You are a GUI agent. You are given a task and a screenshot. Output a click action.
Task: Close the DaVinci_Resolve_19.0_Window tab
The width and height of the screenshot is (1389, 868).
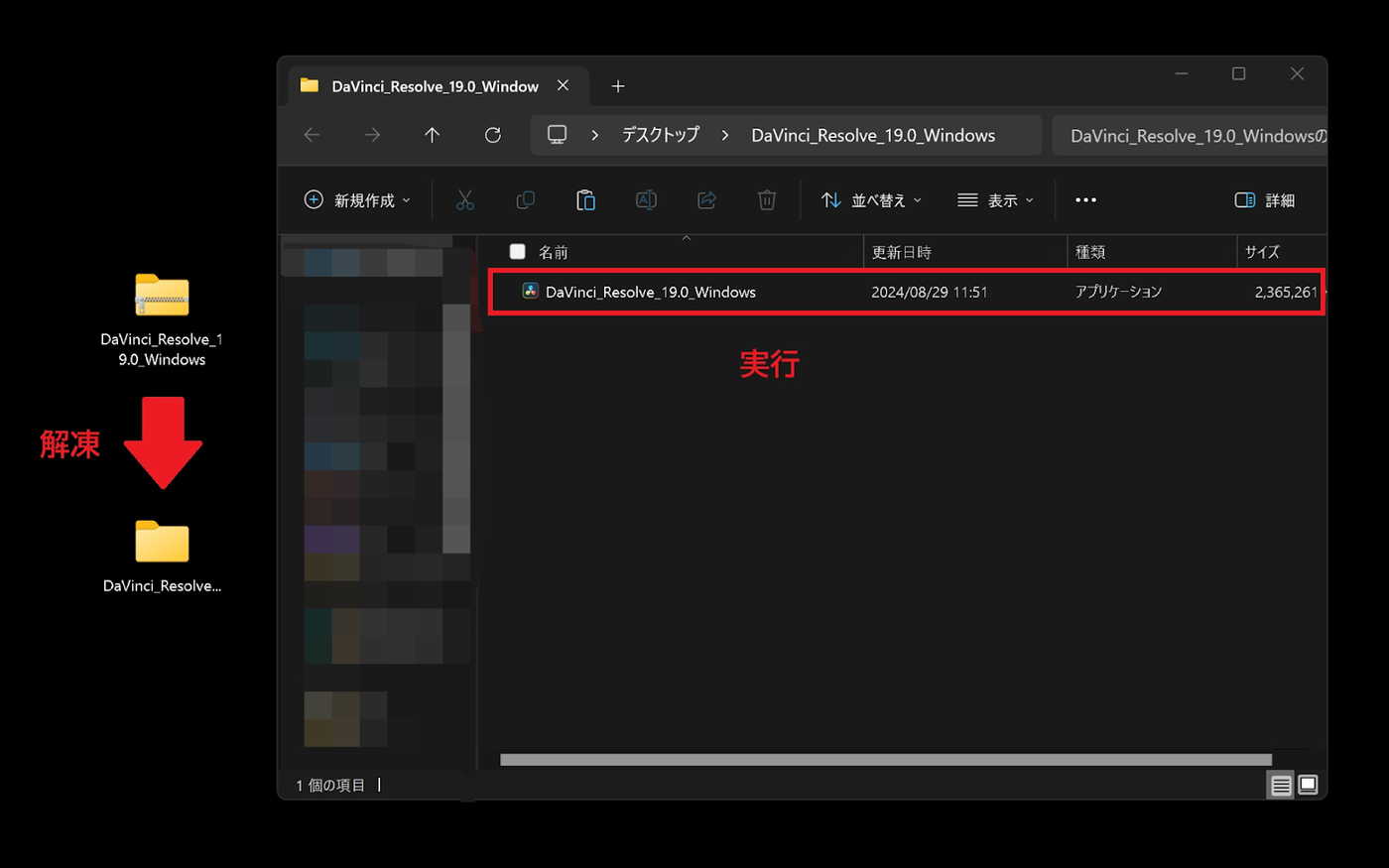563,85
